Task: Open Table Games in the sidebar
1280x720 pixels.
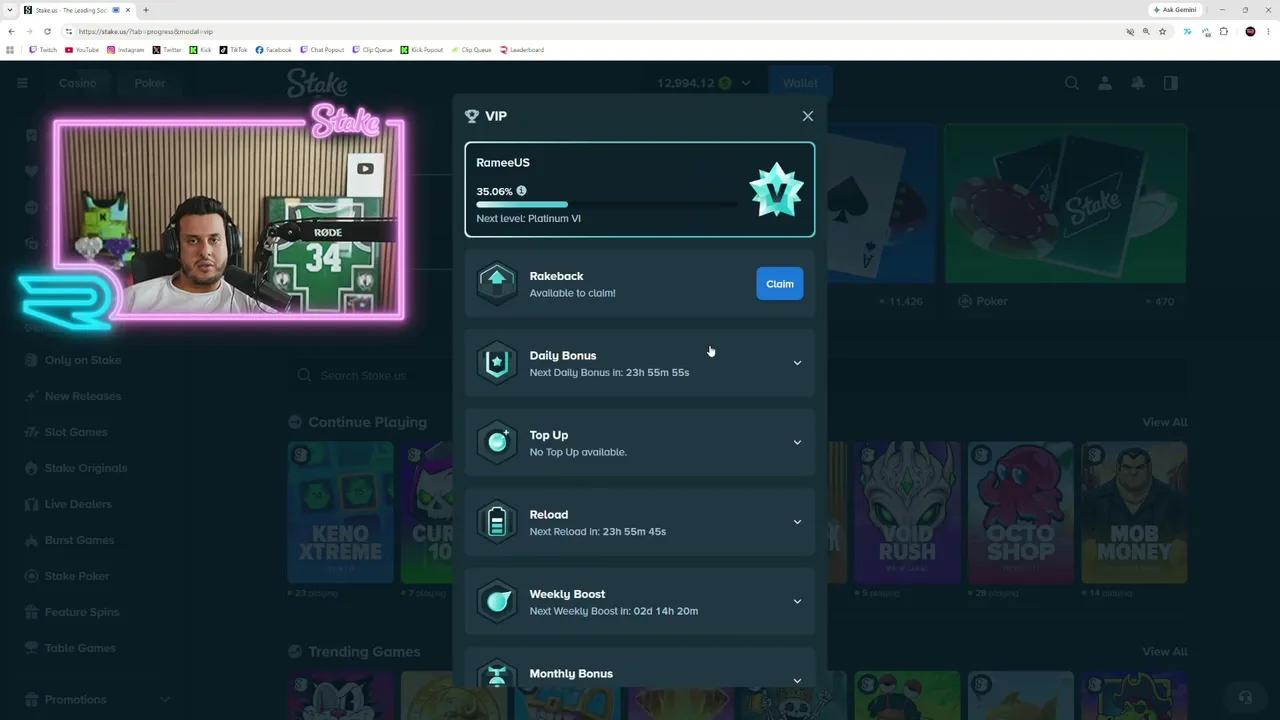Action: click(70, 648)
